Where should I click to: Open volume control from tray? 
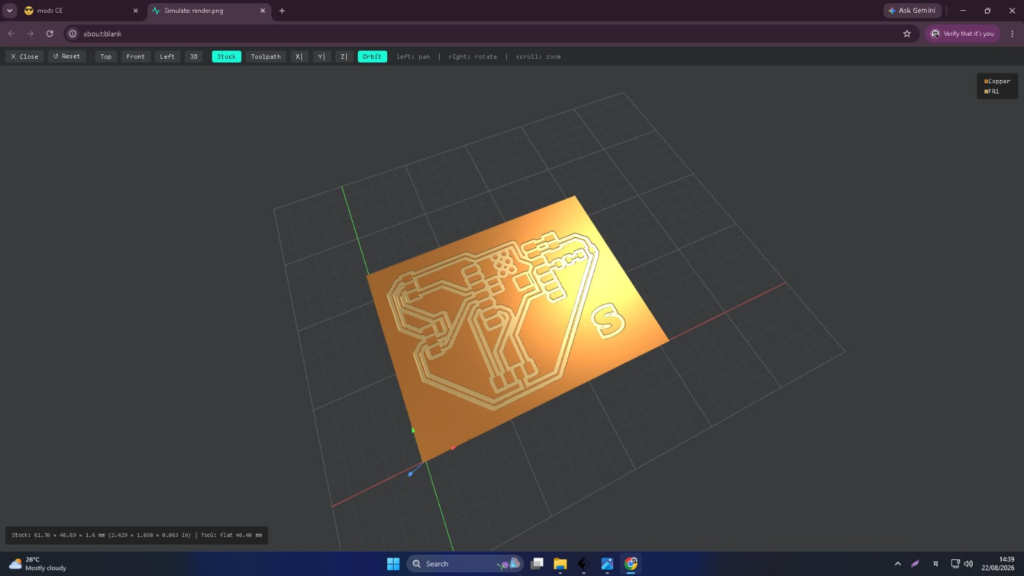(x=968, y=564)
